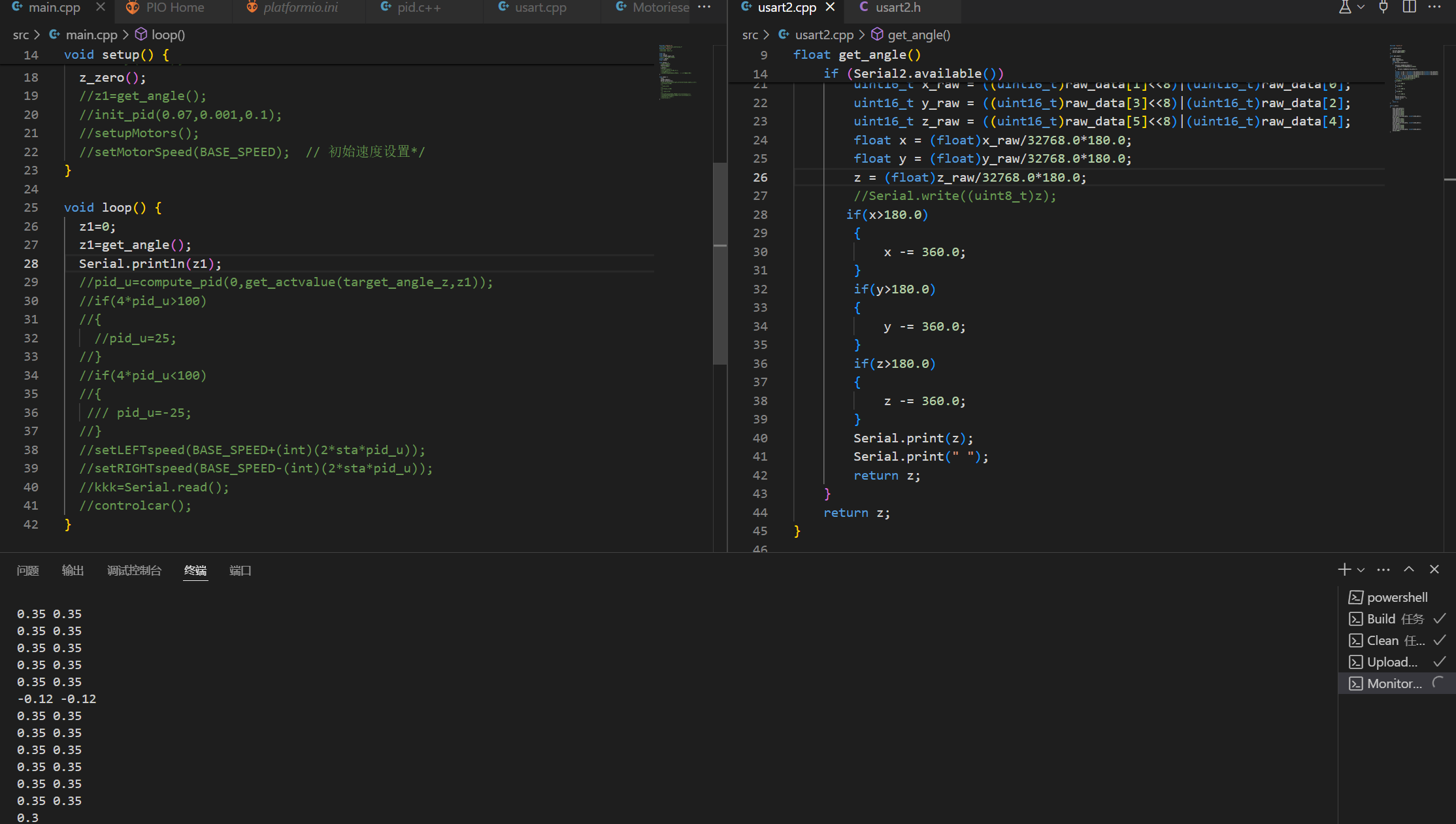Click get_angle() in the right breadcrumb

coord(918,35)
